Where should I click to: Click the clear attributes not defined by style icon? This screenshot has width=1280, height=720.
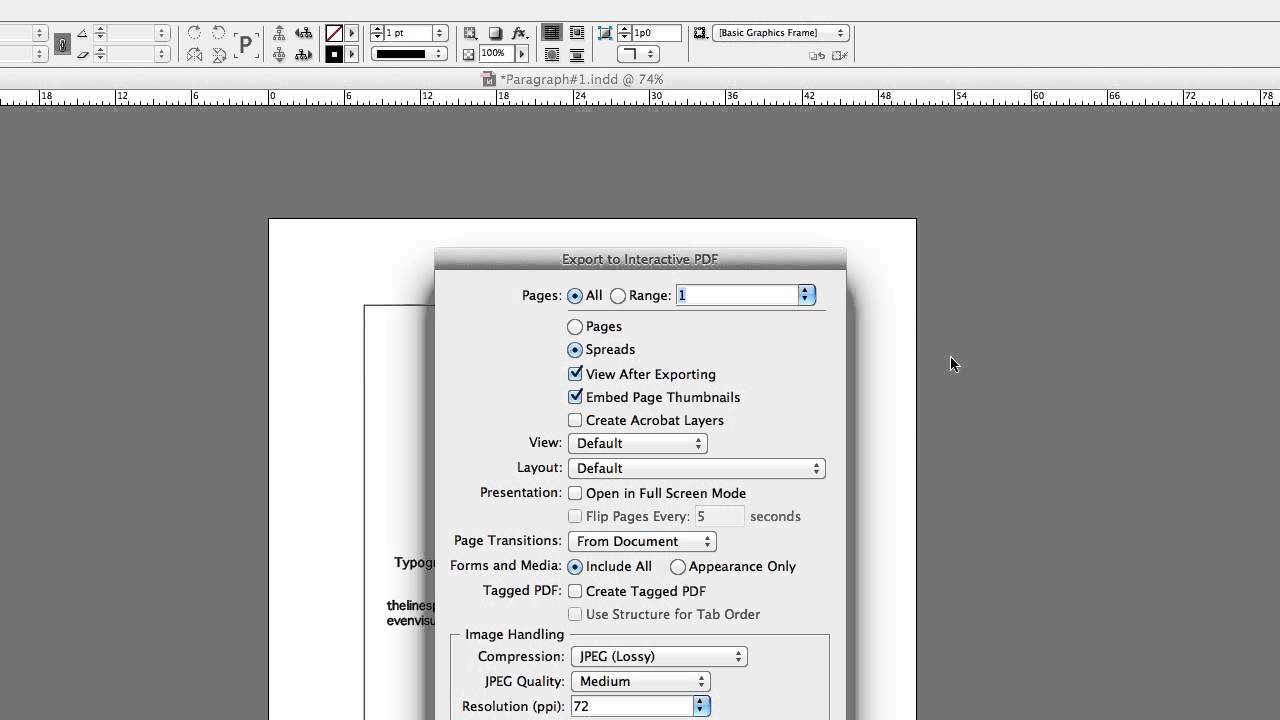tap(840, 56)
